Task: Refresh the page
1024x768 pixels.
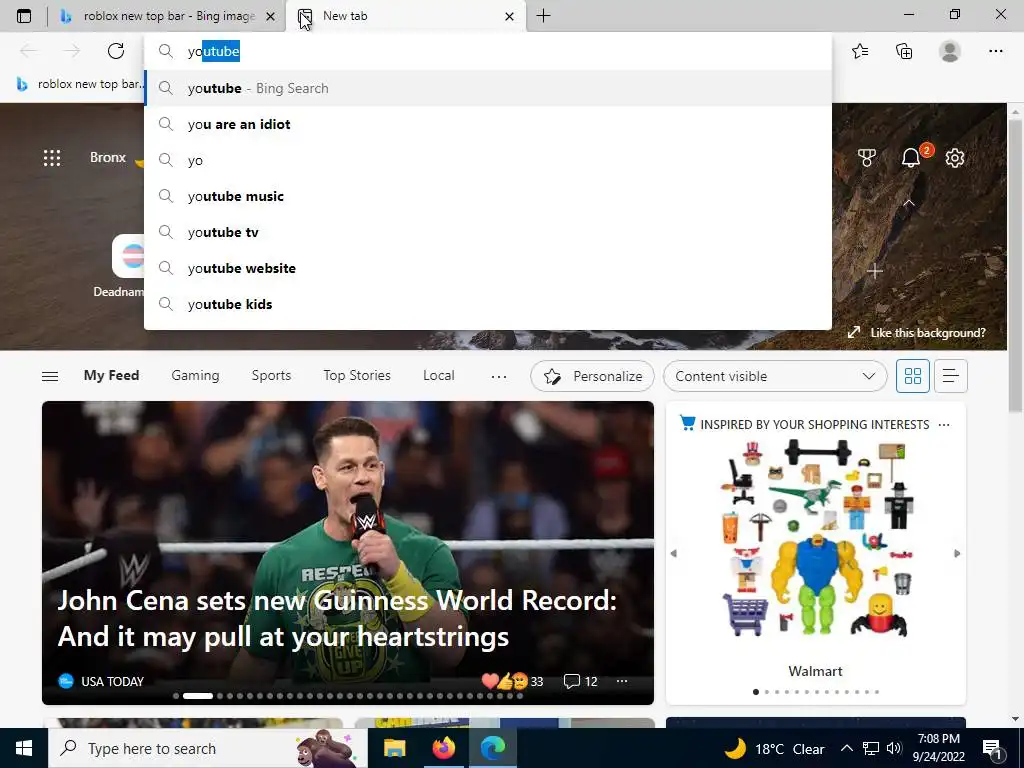Action: tap(116, 51)
